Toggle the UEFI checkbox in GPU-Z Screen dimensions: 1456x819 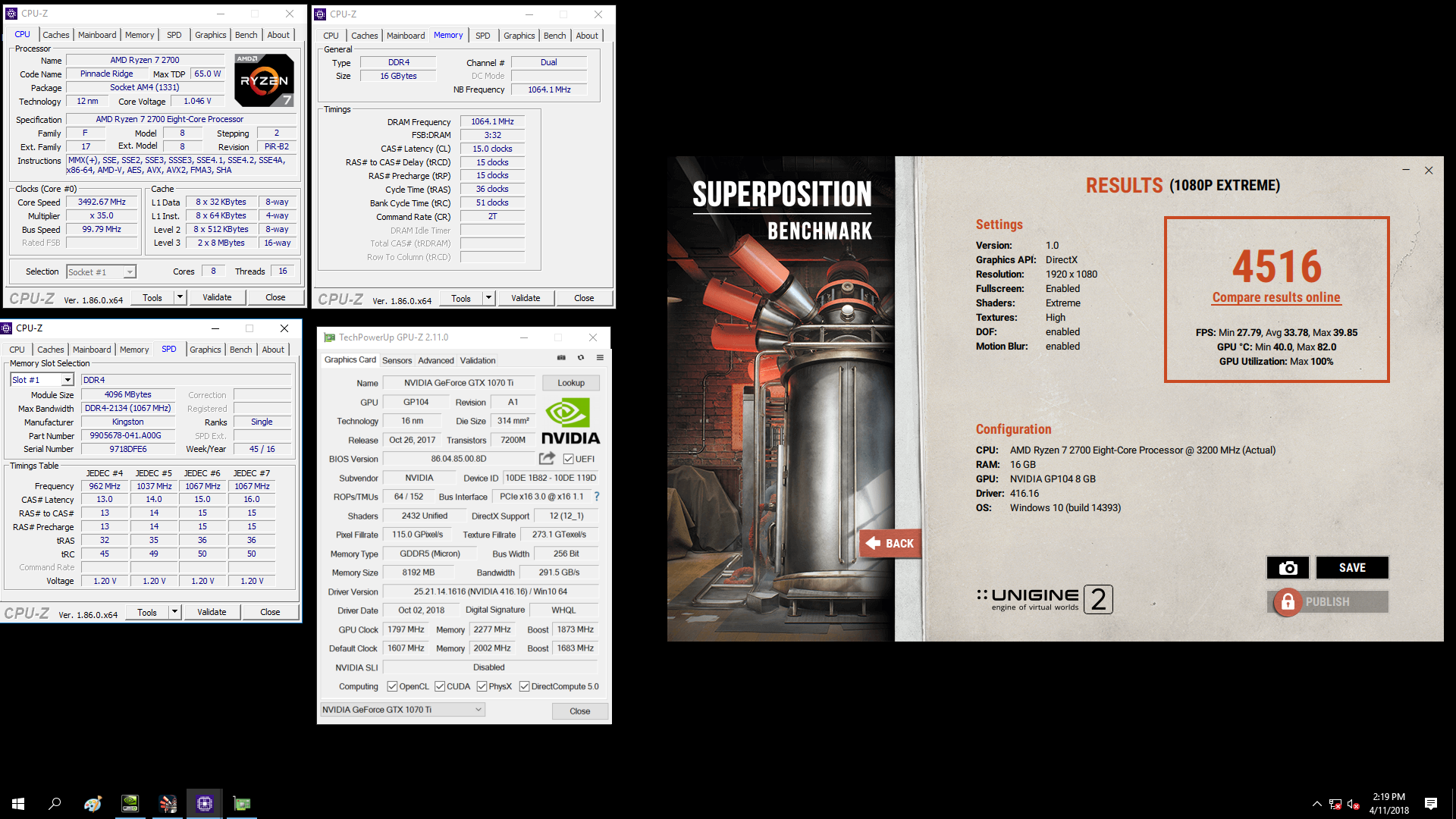pyautogui.click(x=569, y=459)
